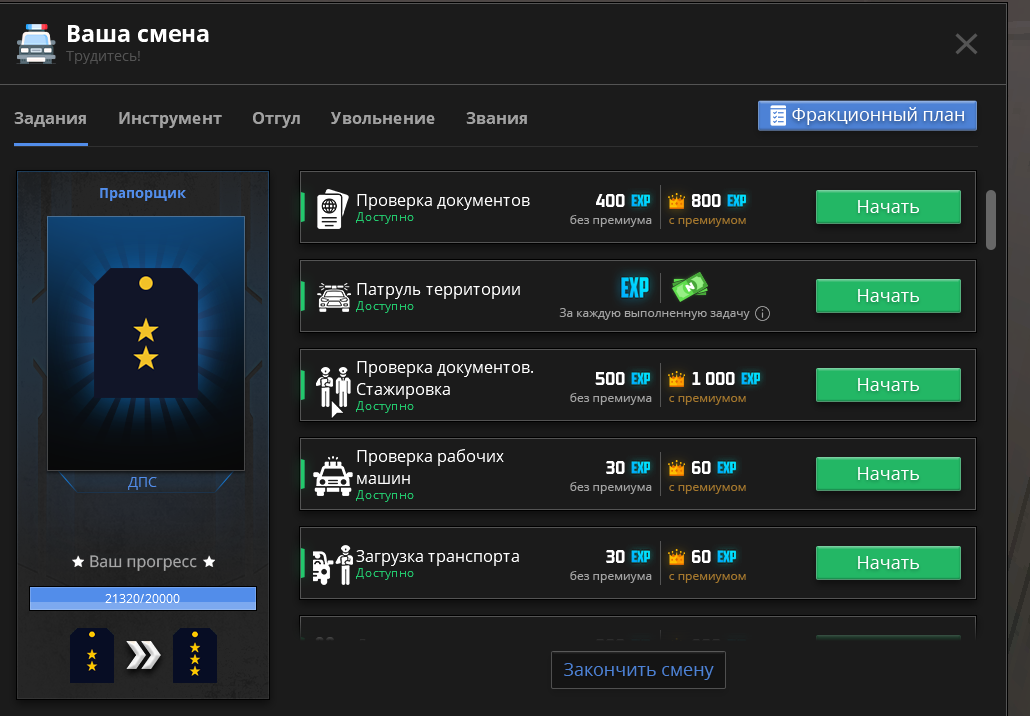
Task: Click the police car icon beside Ваша смена
Action: click(x=36, y=43)
